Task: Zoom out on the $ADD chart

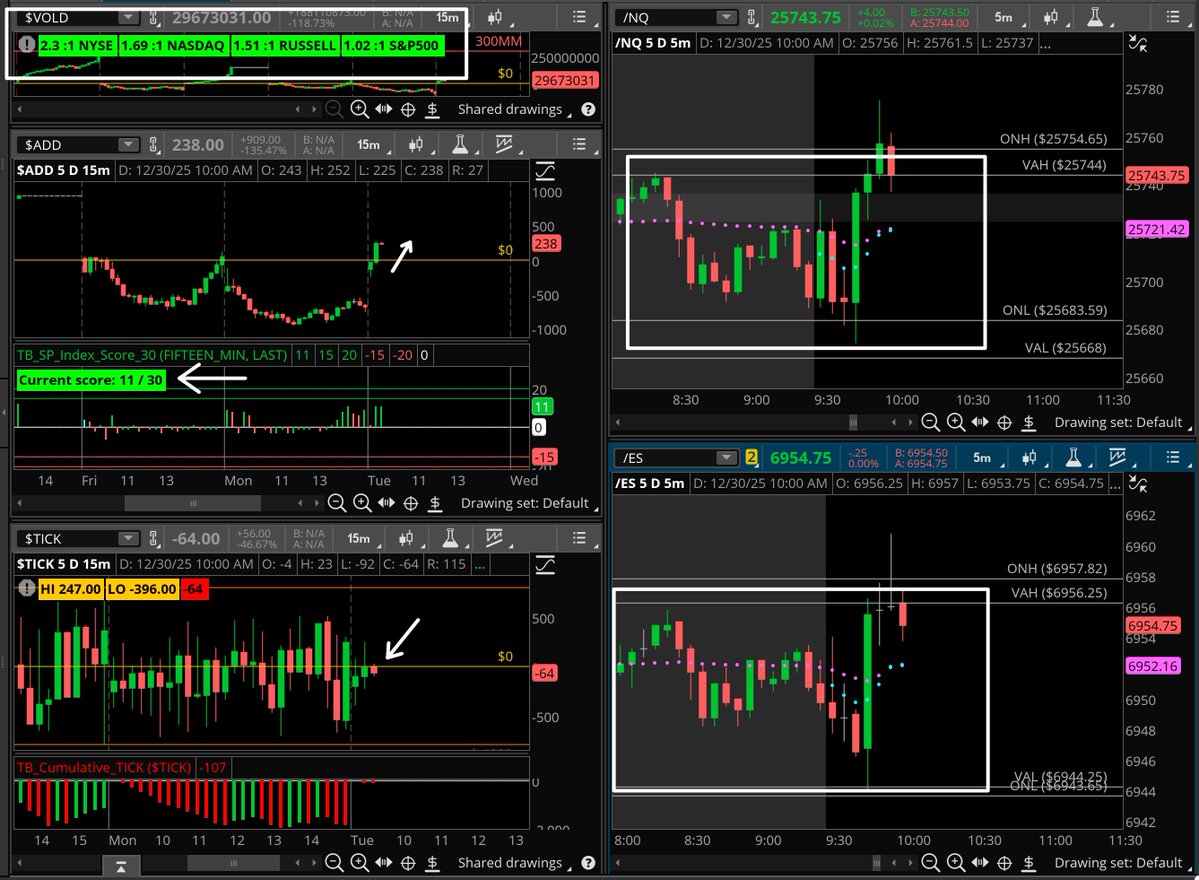Action: click(336, 503)
